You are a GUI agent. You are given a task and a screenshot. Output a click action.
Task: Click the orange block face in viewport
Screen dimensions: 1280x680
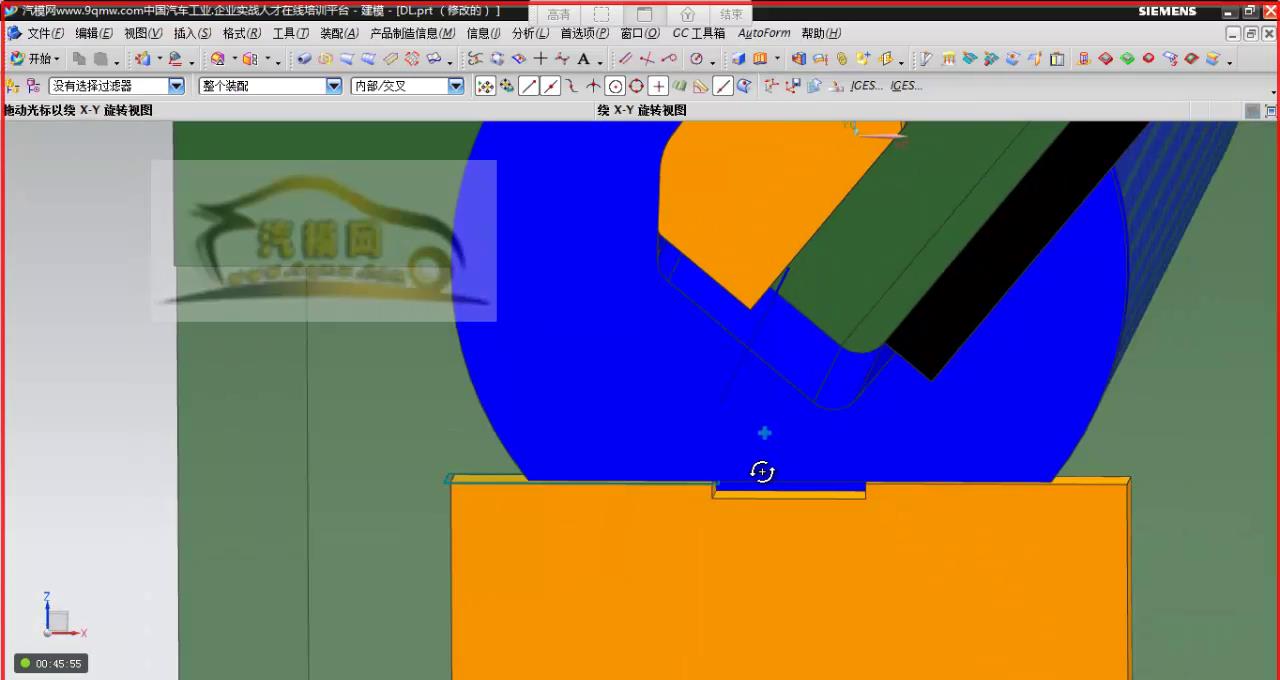tap(790, 590)
